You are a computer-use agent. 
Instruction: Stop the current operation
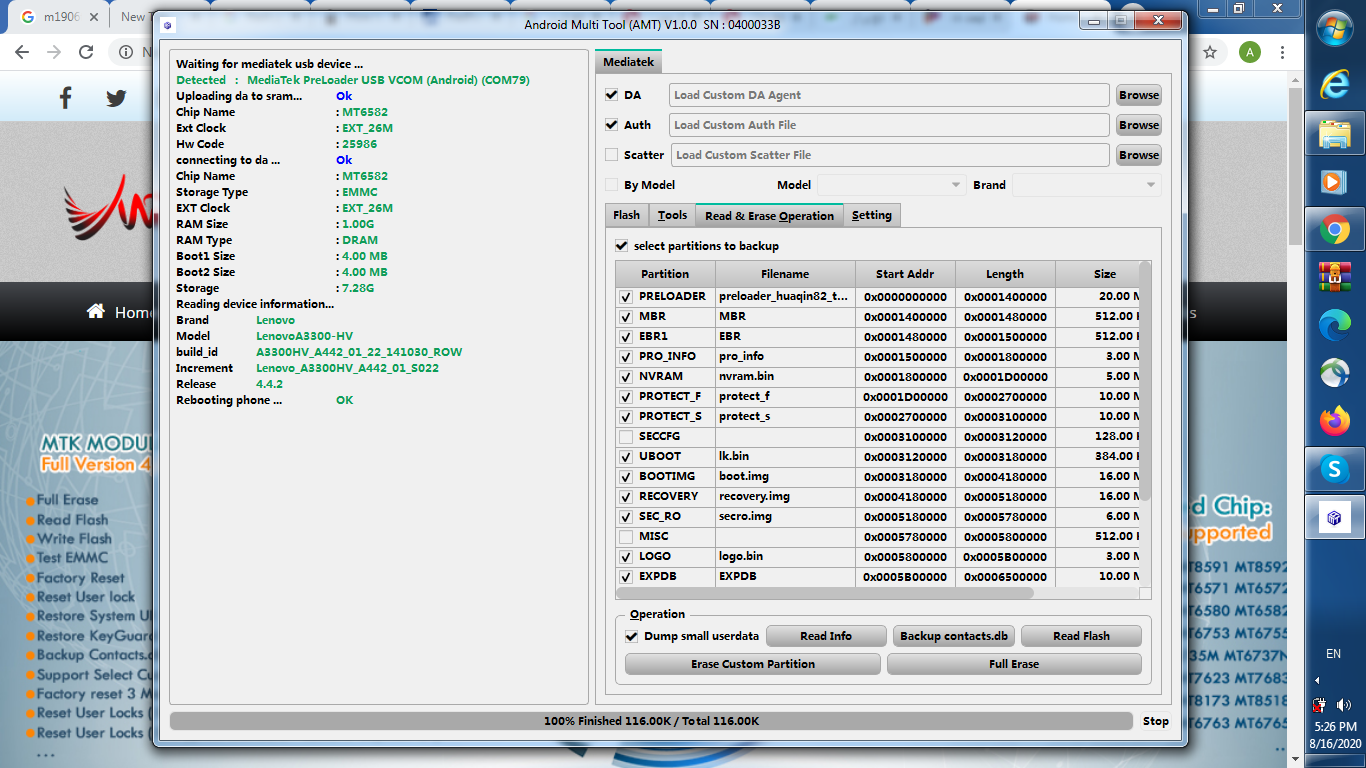1156,721
